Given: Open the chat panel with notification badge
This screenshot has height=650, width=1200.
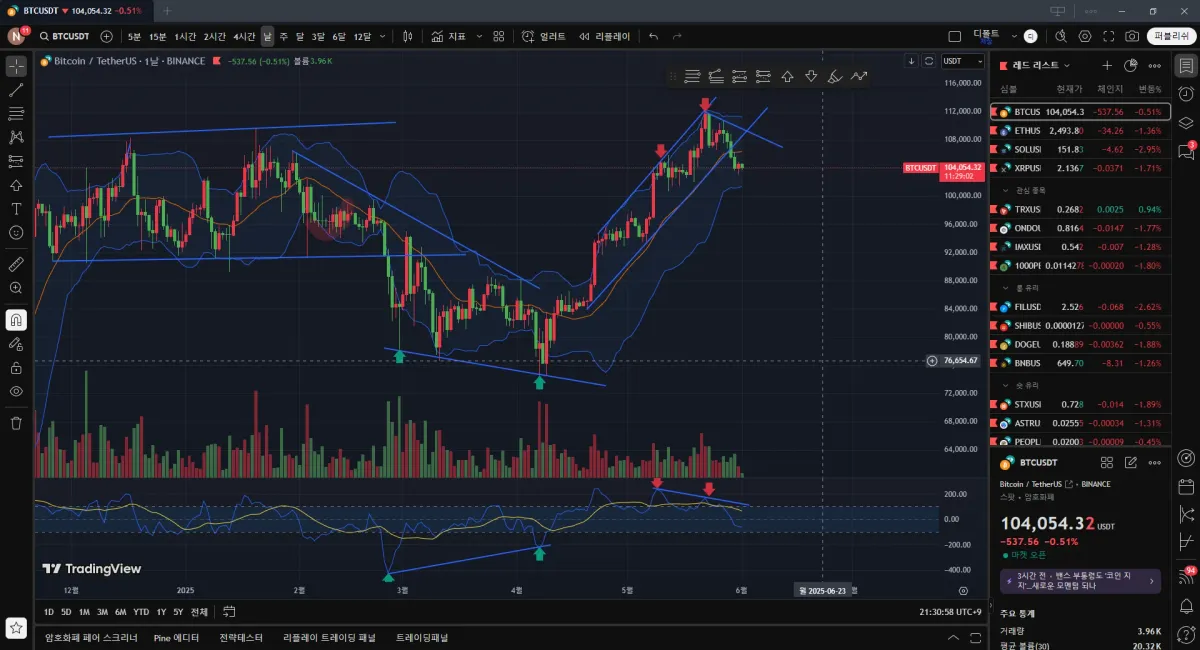Looking at the screenshot, I should 1186,152.
